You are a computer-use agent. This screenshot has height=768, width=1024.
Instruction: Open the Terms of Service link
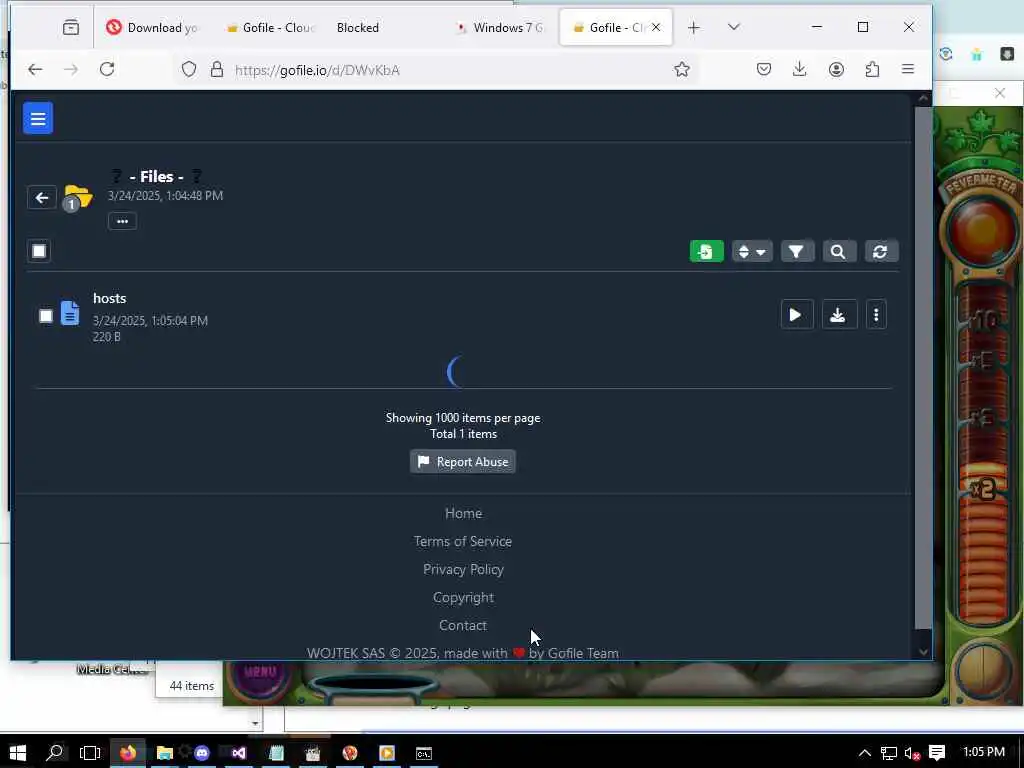tap(463, 541)
